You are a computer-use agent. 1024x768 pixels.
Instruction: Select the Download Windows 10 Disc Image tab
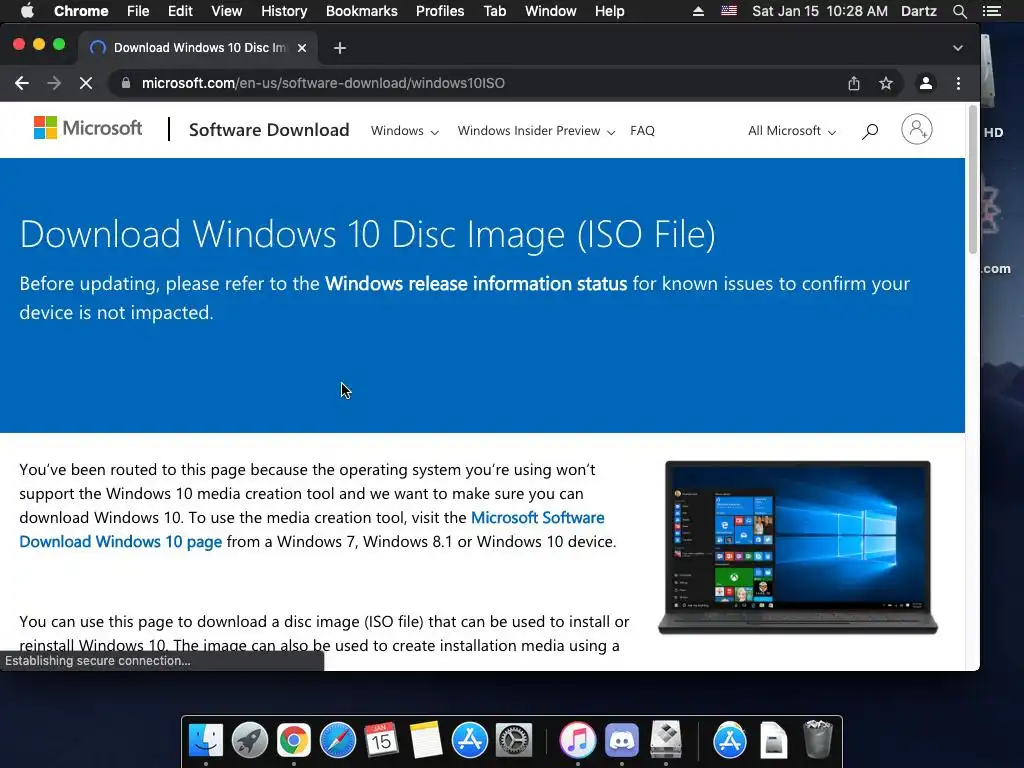[x=199, y=48]
